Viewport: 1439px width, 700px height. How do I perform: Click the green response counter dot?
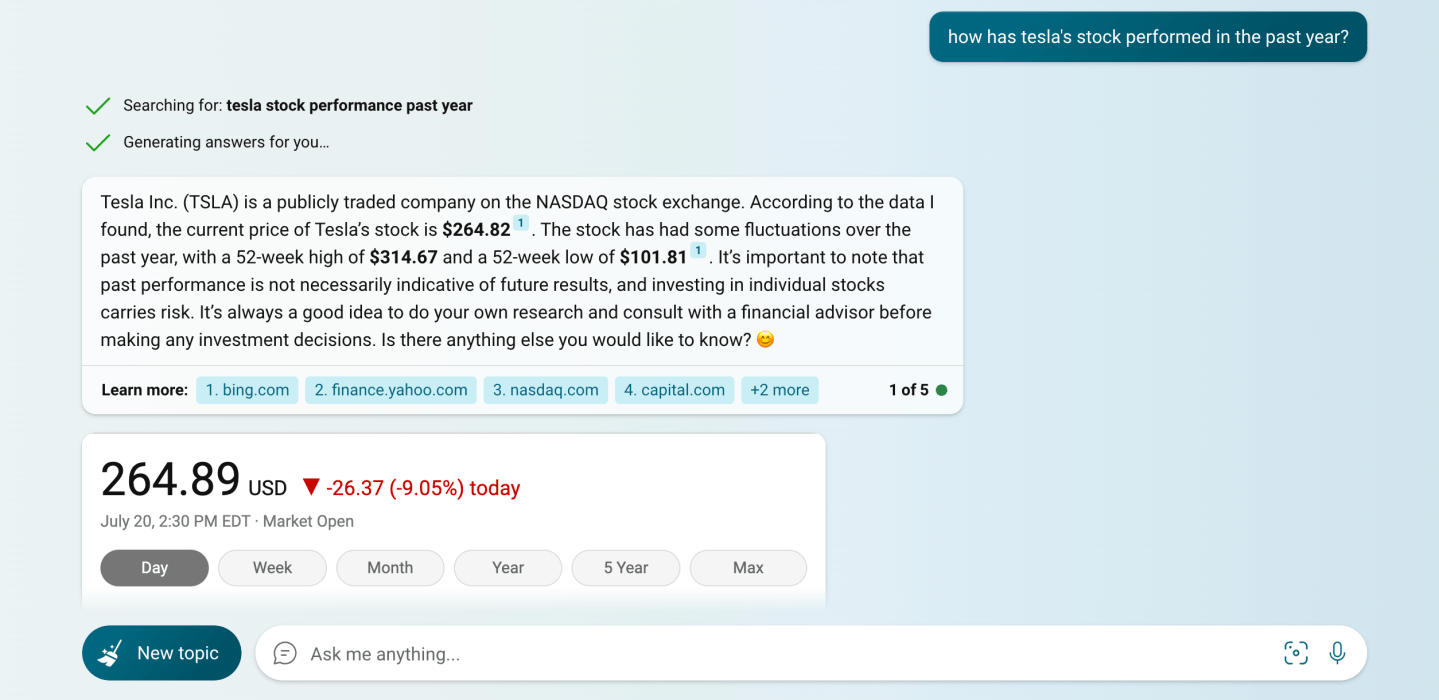(x=941, y=390)
